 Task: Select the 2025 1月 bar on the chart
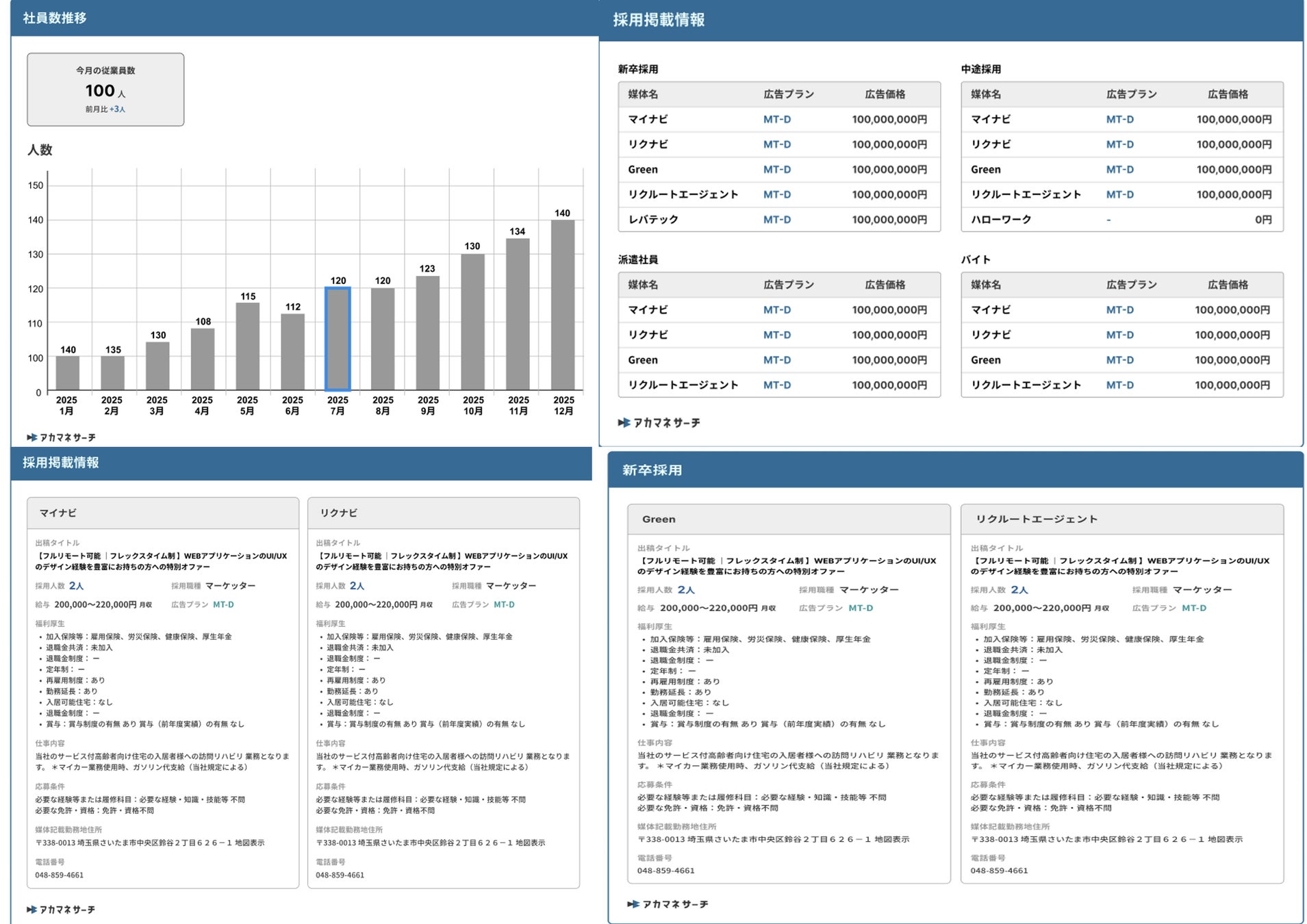coord(67,374)
